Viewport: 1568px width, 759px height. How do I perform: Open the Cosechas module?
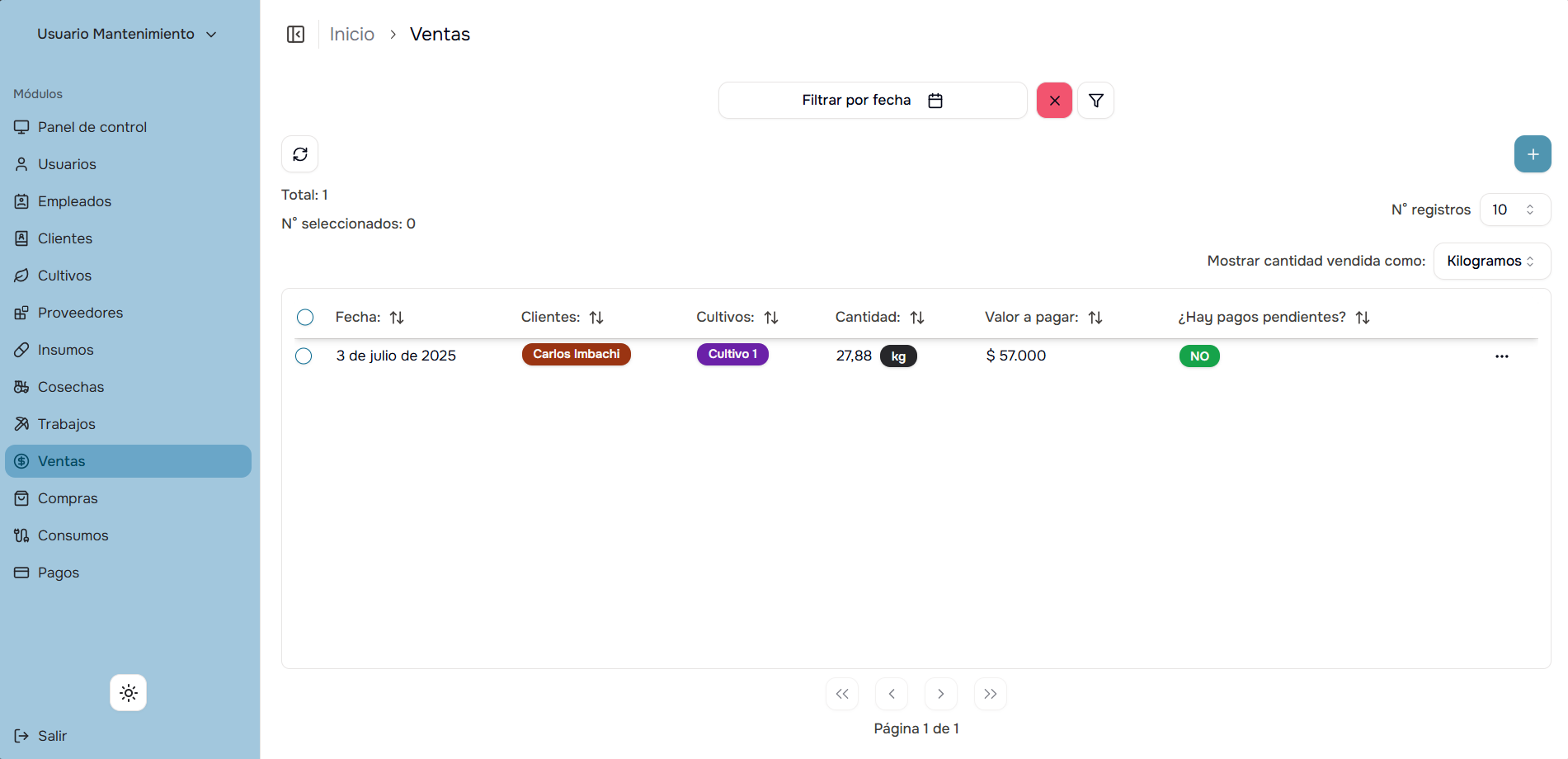71,387
